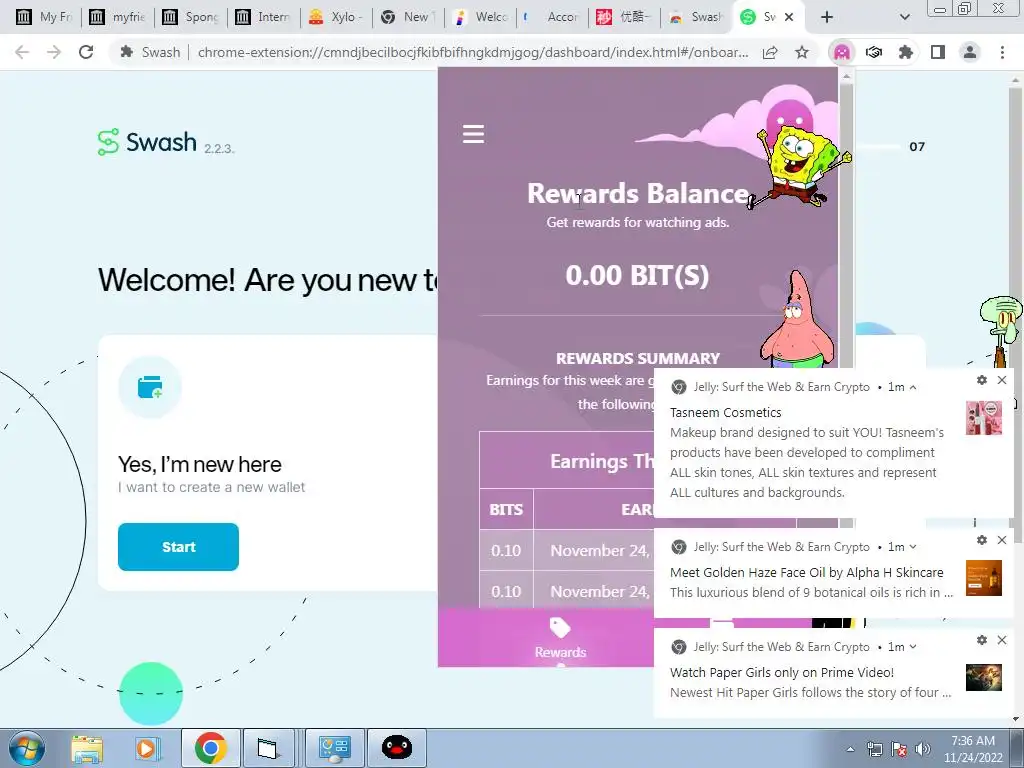Image resolution: width=1024 pixels, height=768 pixels.
Task: Switch to the Spong browser tab
Action: pyautogui.click(x=191, y=17)
